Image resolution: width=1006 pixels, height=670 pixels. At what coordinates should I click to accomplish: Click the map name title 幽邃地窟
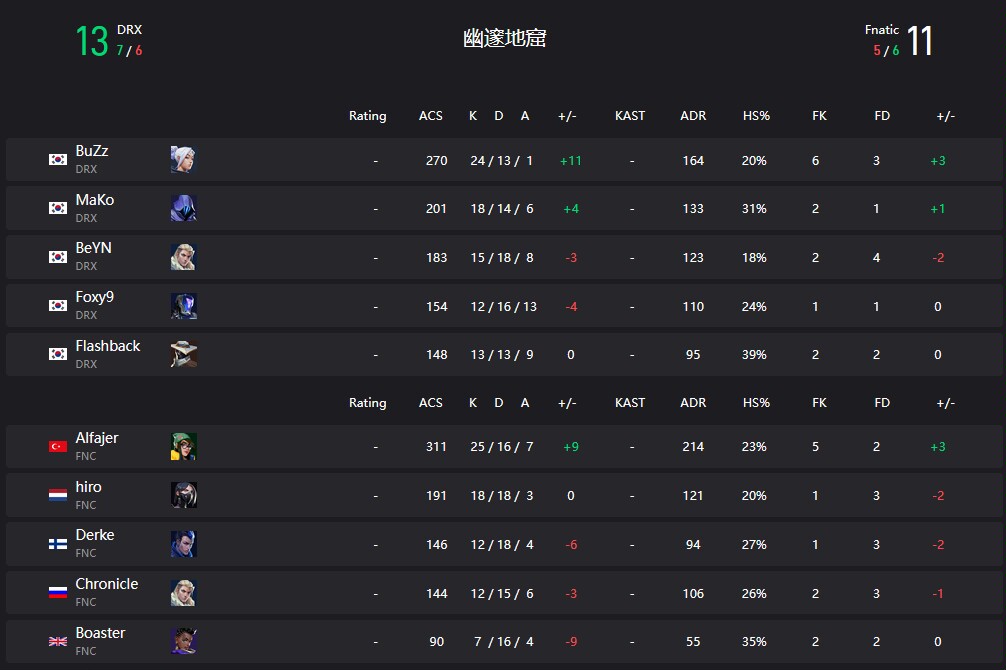tap(504, 39)
